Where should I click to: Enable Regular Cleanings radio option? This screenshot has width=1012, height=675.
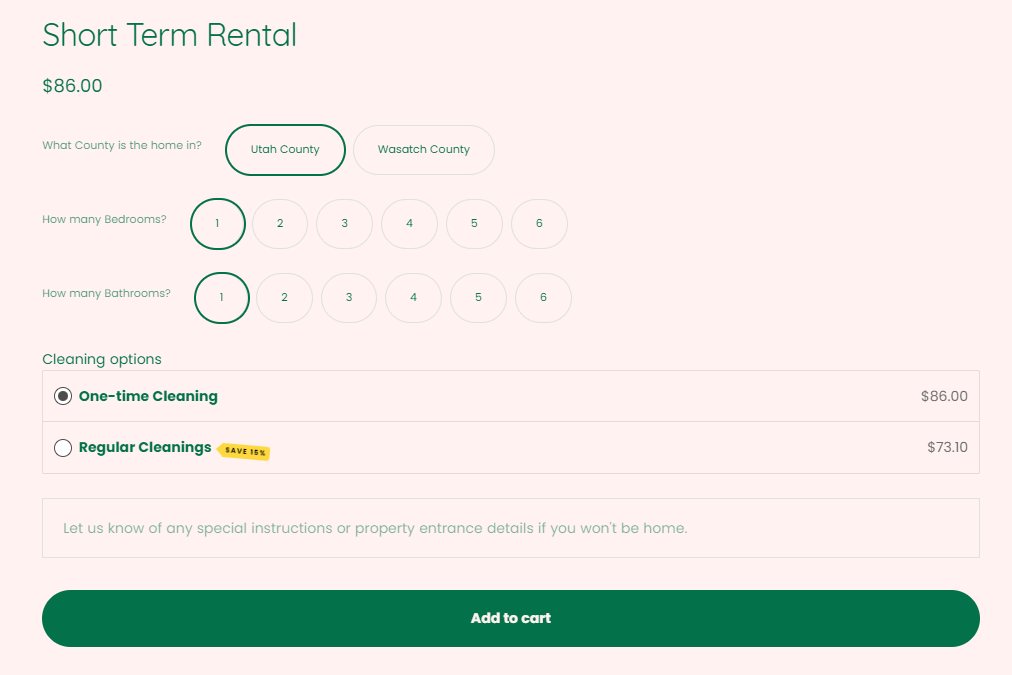(63, 448)
